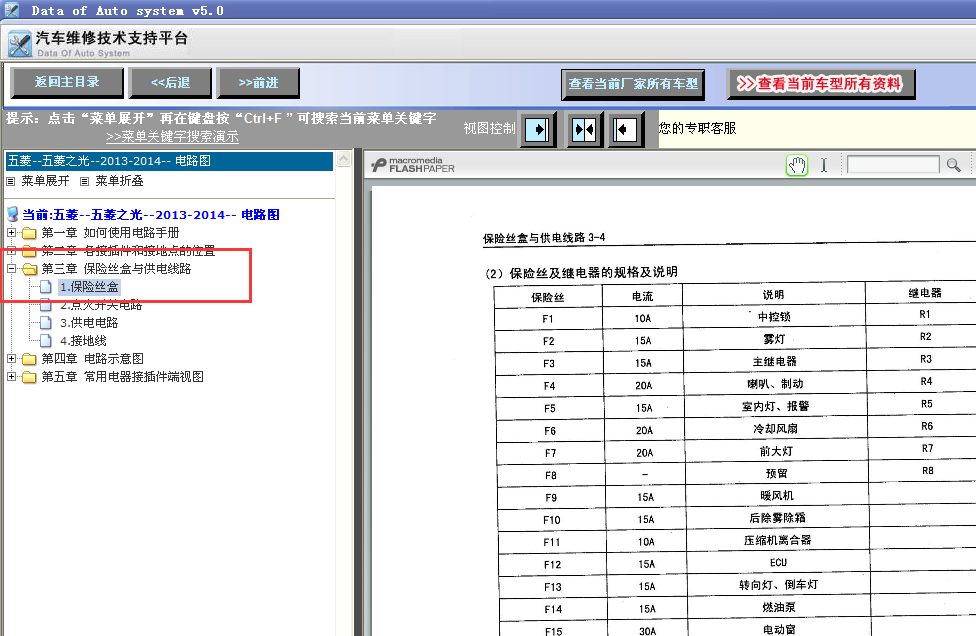Image resolution: width=976 pixels, height=636 pixels.
Task: Click the 中控锁 description cell
Action: point(774,317)
